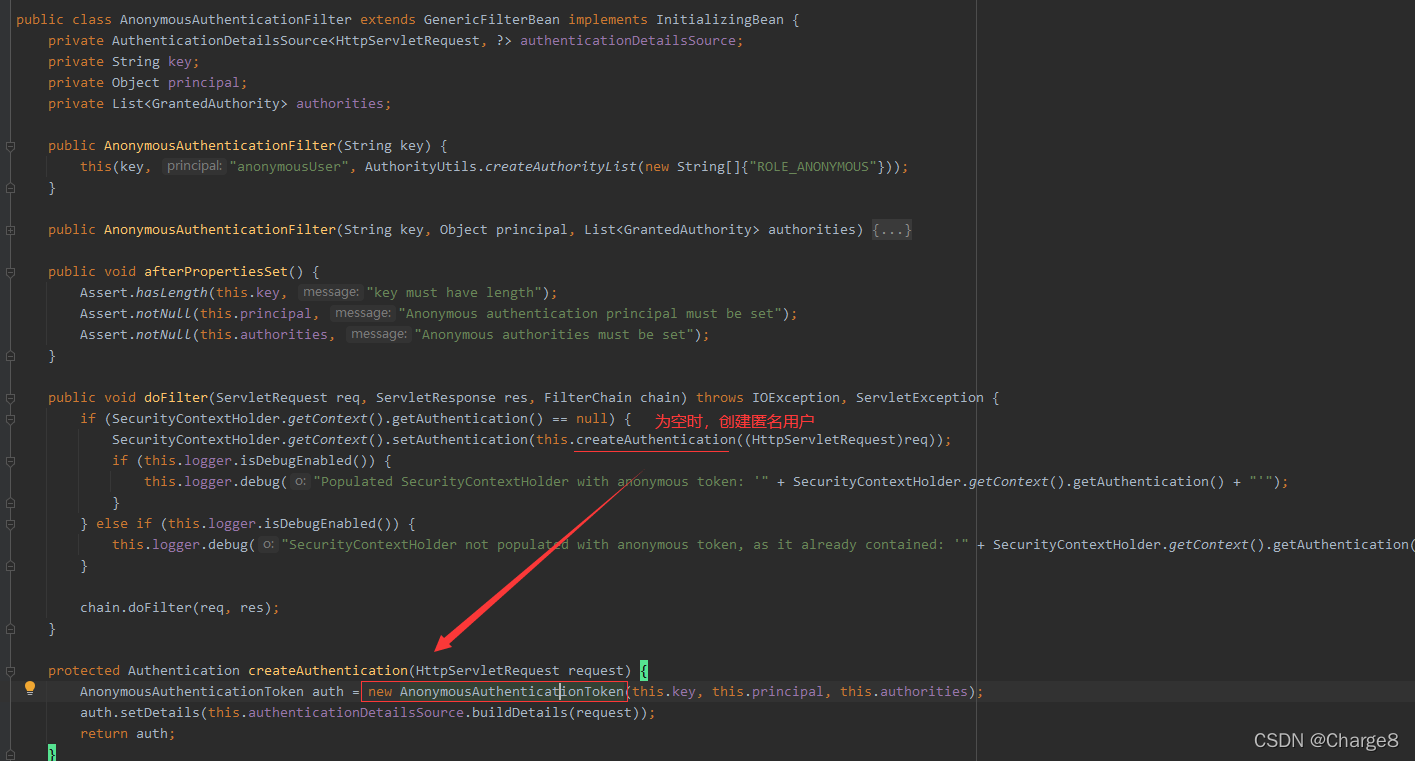Image resolution: width=1415 pixels, height=761 pixels.
Task: Click the Assert.hasLength call
Action: (x=143, y=293)
